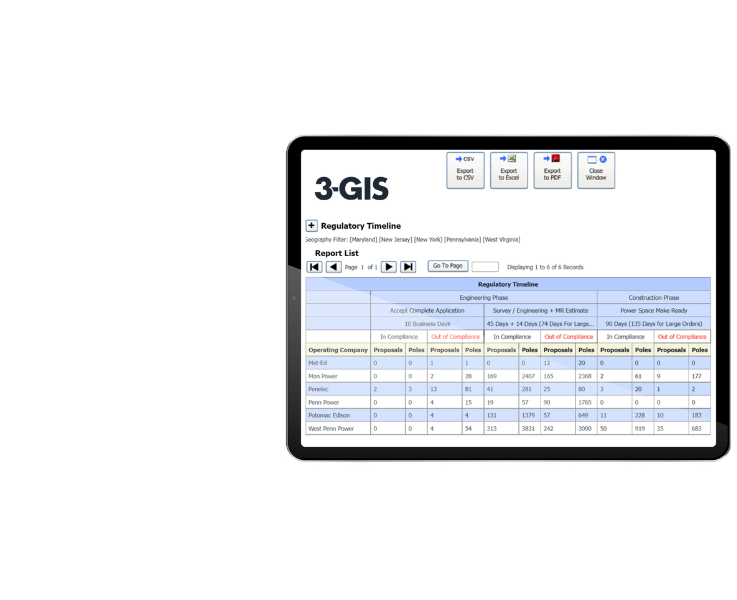This screenshot has height=600, width=737.
Task: Click the 10 Business Days cell
Action: tap(427, 324)
